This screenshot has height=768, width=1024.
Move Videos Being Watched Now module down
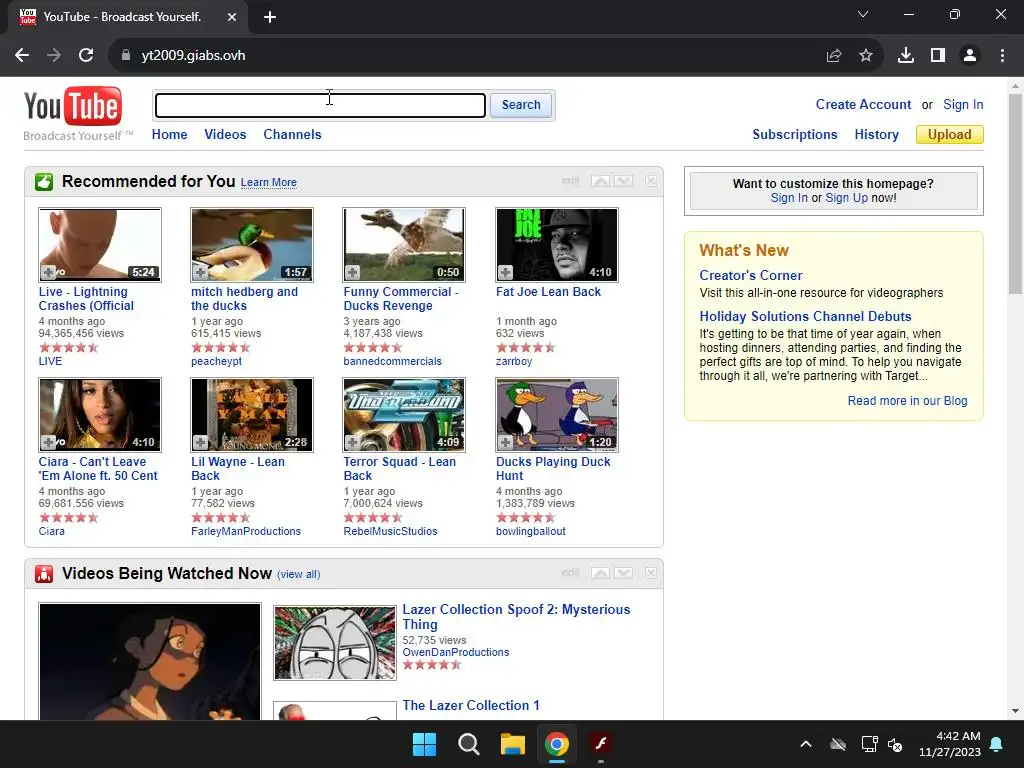624,573
